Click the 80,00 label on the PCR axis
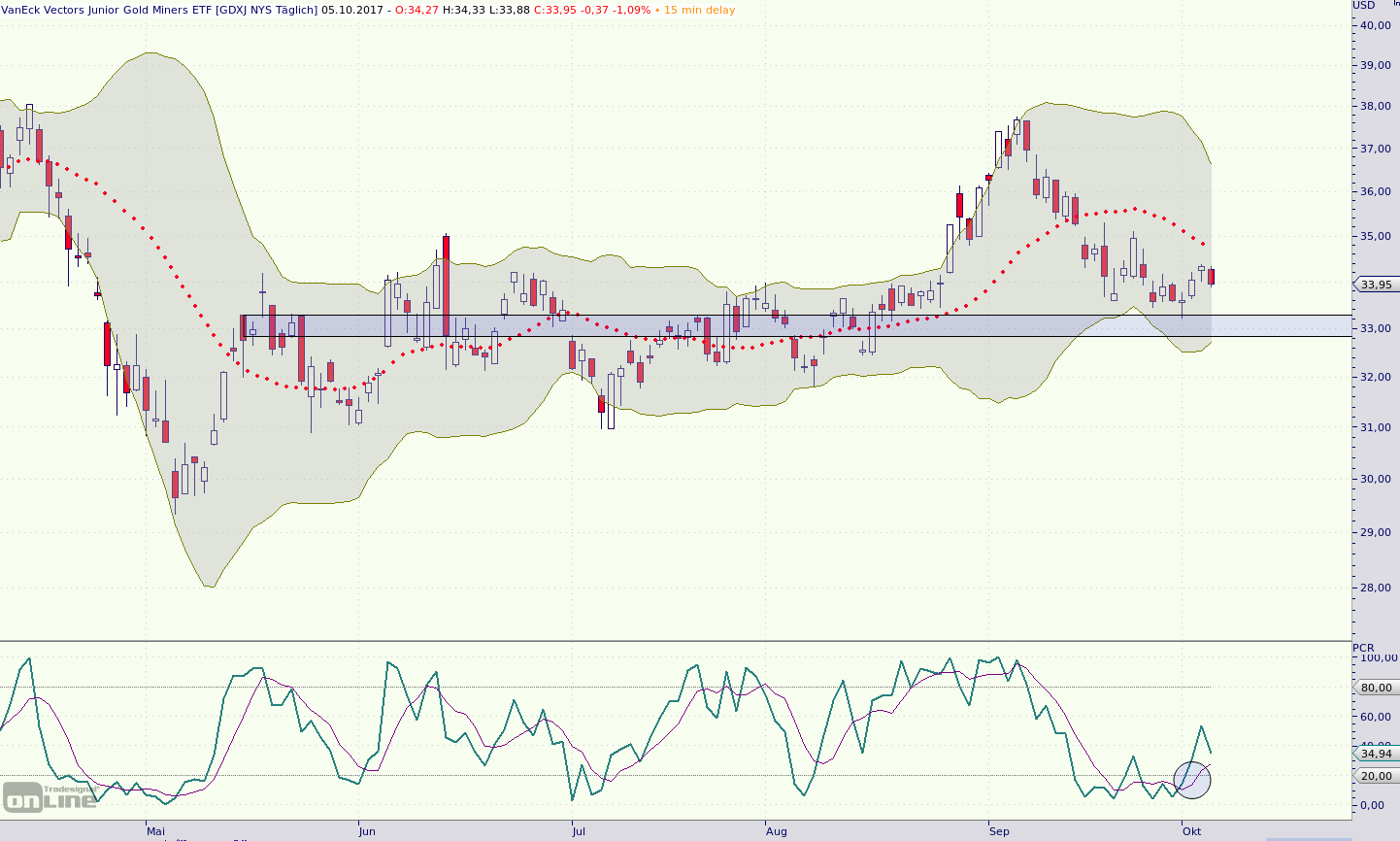 pyautogui.click(x=1377, y=689)
